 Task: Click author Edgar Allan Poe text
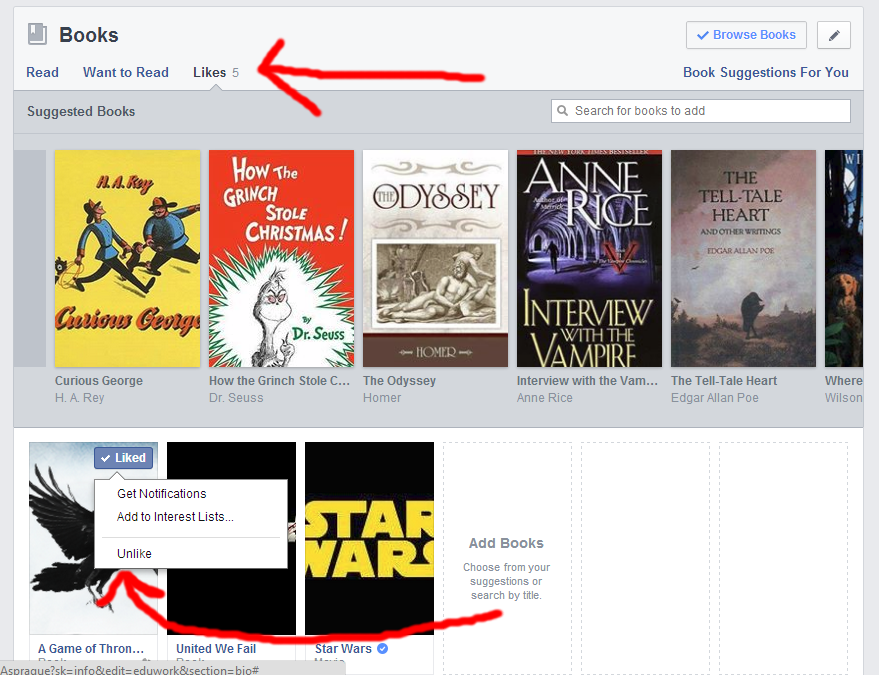pyautogui.click(x=715, y=397)
